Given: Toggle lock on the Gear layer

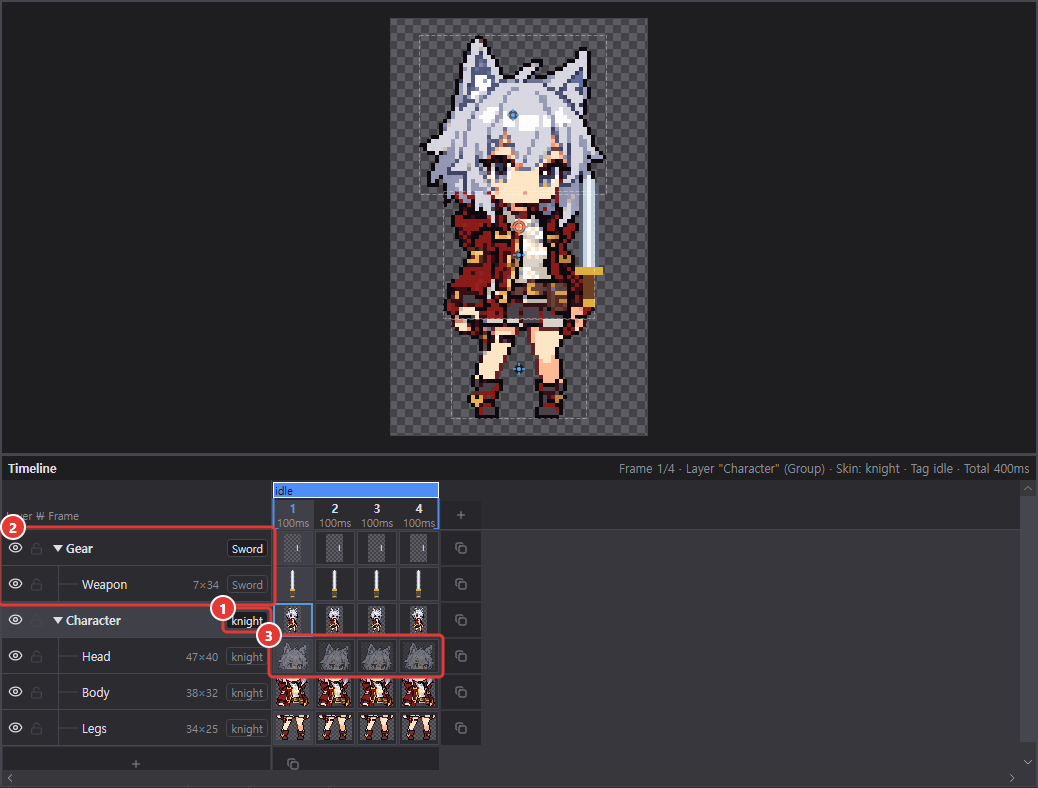Looking at the screenshot, I should pos(37,548).
